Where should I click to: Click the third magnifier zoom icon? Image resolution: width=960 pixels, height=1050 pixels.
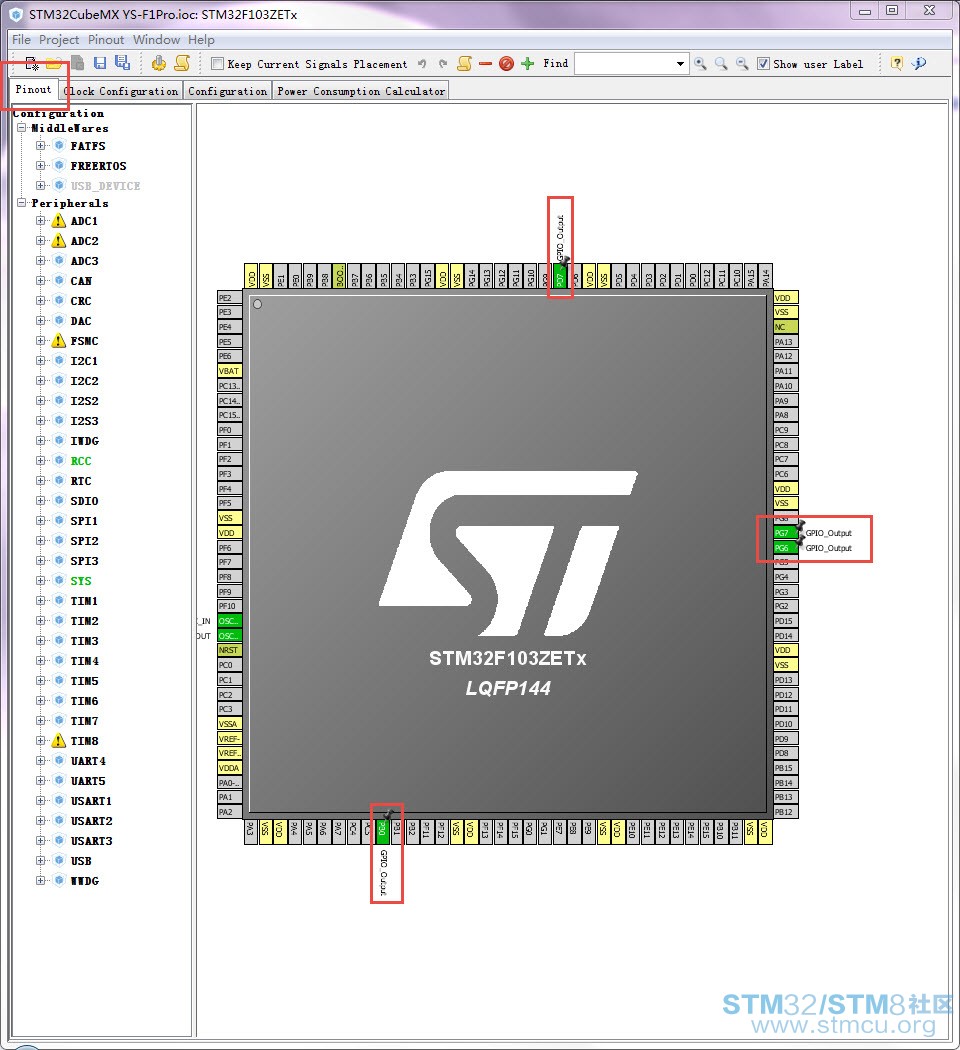(742, 64)
